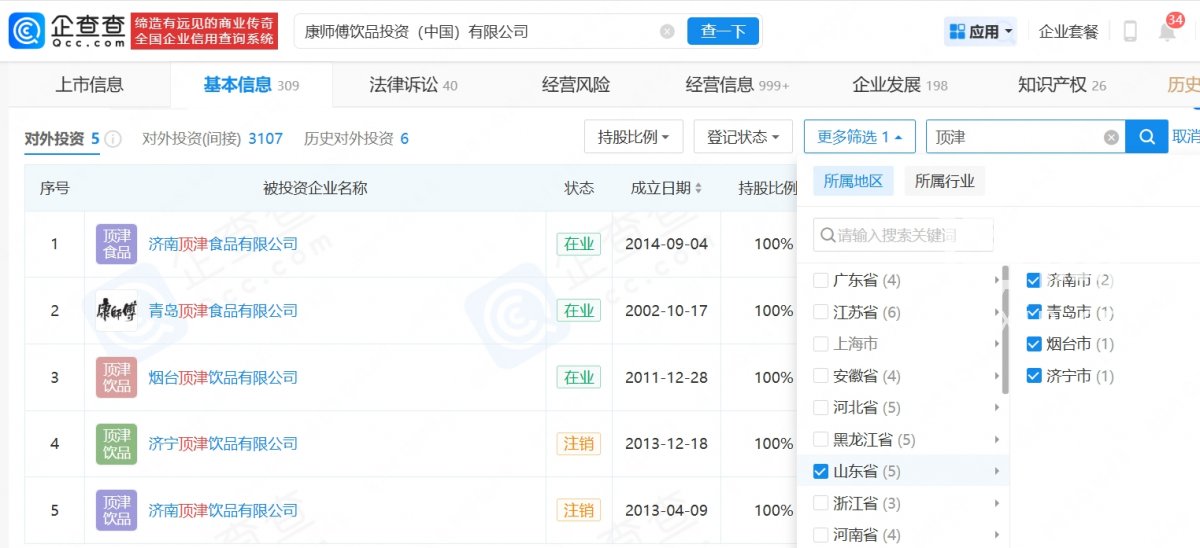Sort by 成立日期 column arrows

[x=698, y=188]
